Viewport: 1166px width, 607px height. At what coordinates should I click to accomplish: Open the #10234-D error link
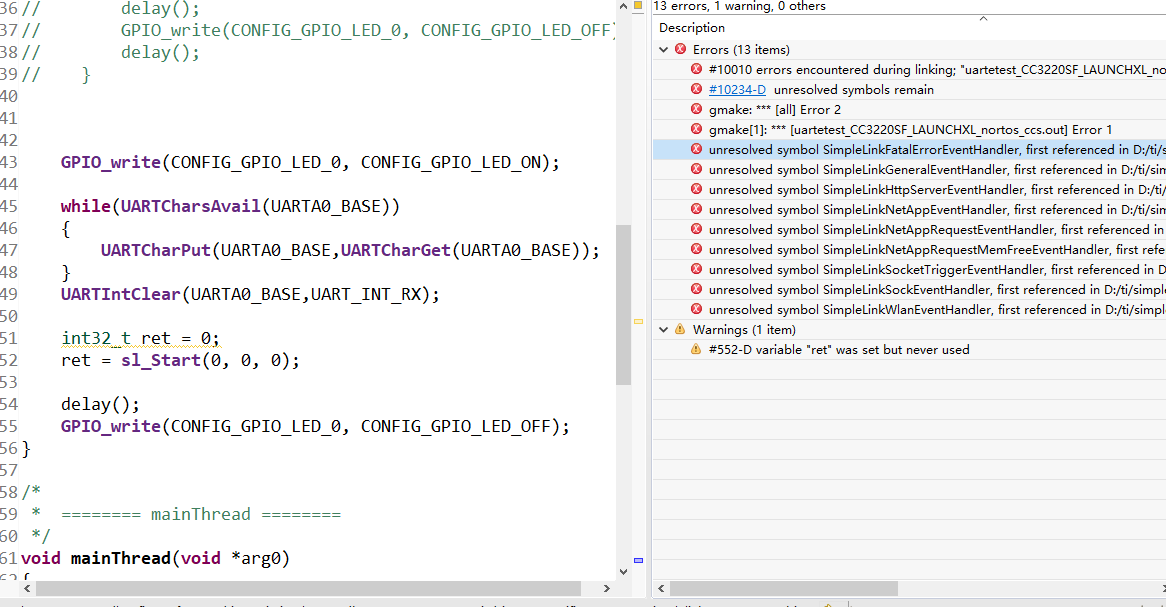[737, 90]
